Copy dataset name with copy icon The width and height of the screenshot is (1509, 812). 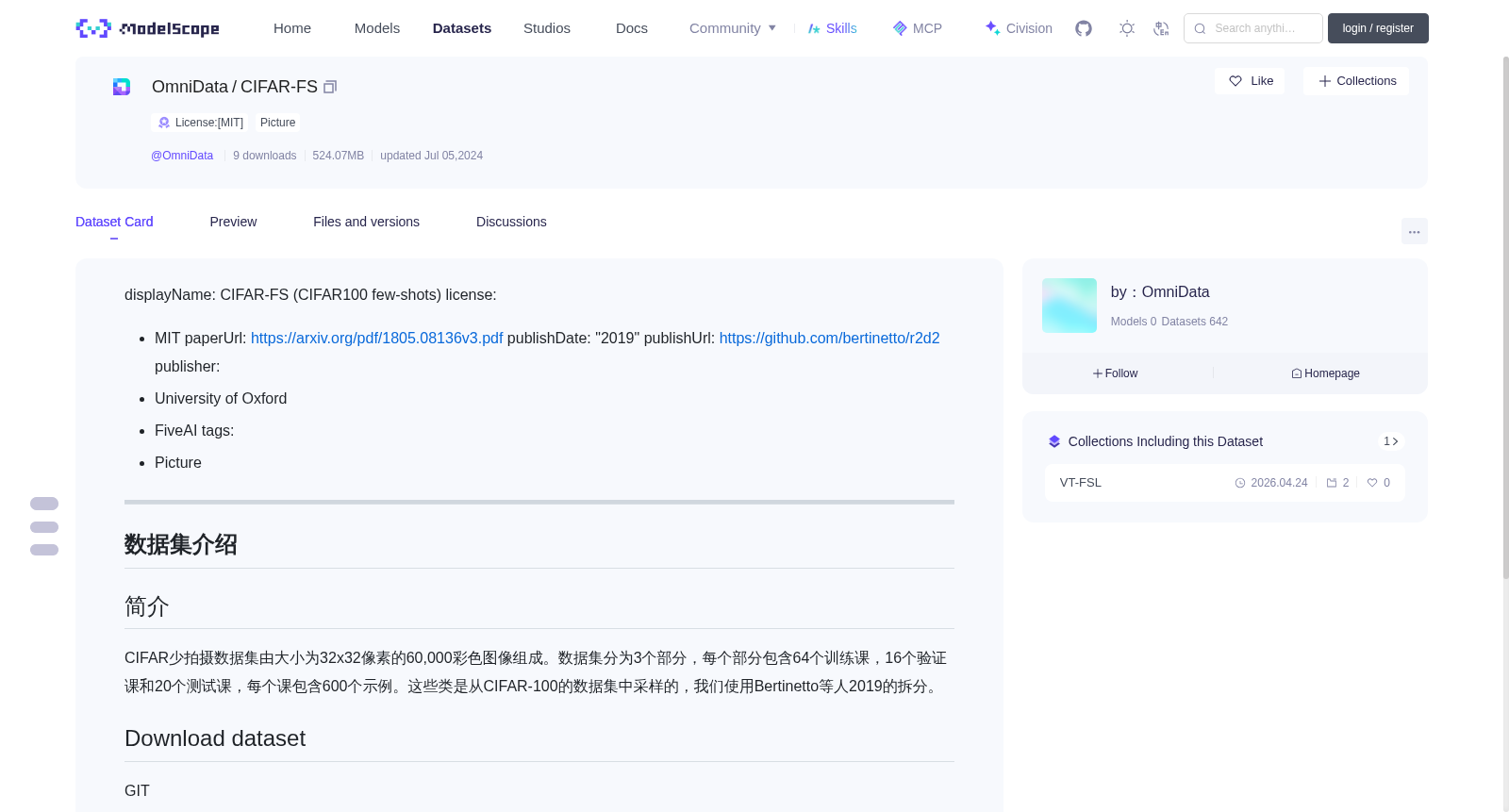(x=330, y=87)
